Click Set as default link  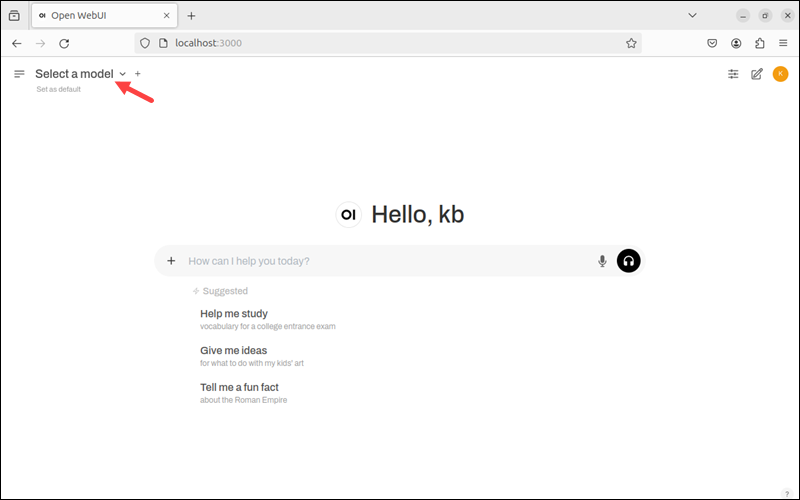tap(59, 89)
